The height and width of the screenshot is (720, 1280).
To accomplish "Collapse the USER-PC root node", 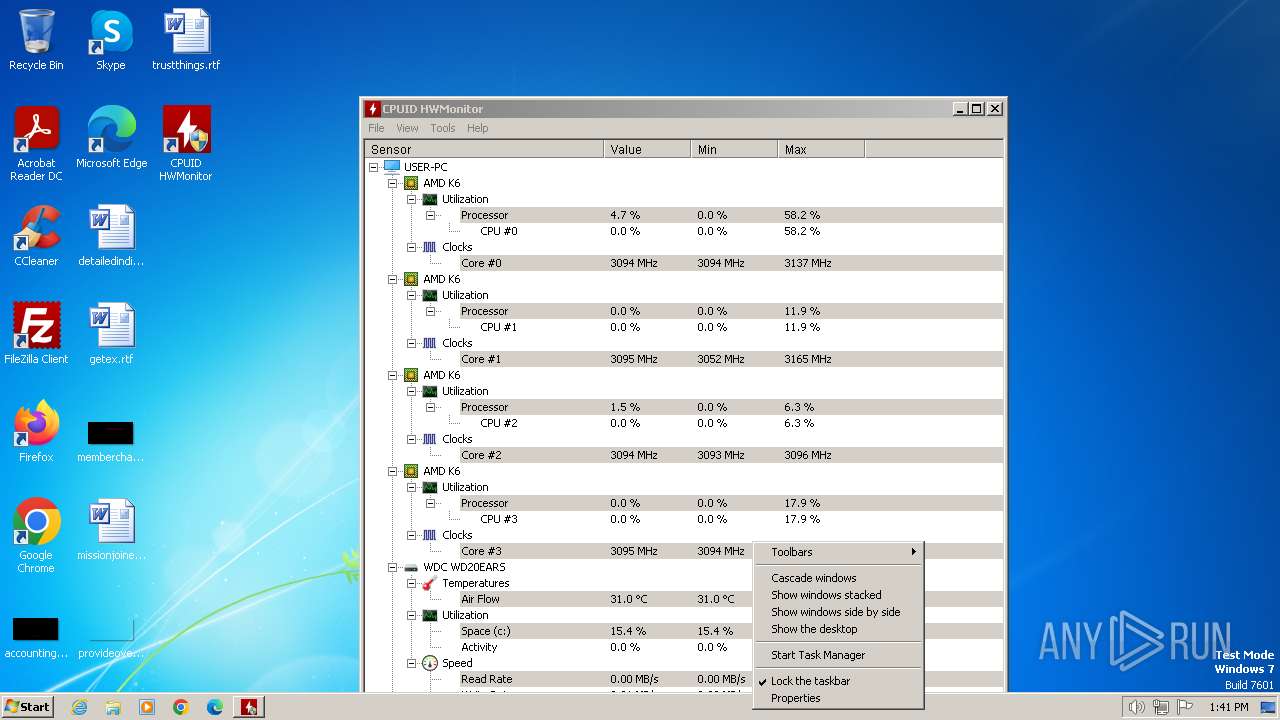I will pyautogui.click(x=373, y=167).
